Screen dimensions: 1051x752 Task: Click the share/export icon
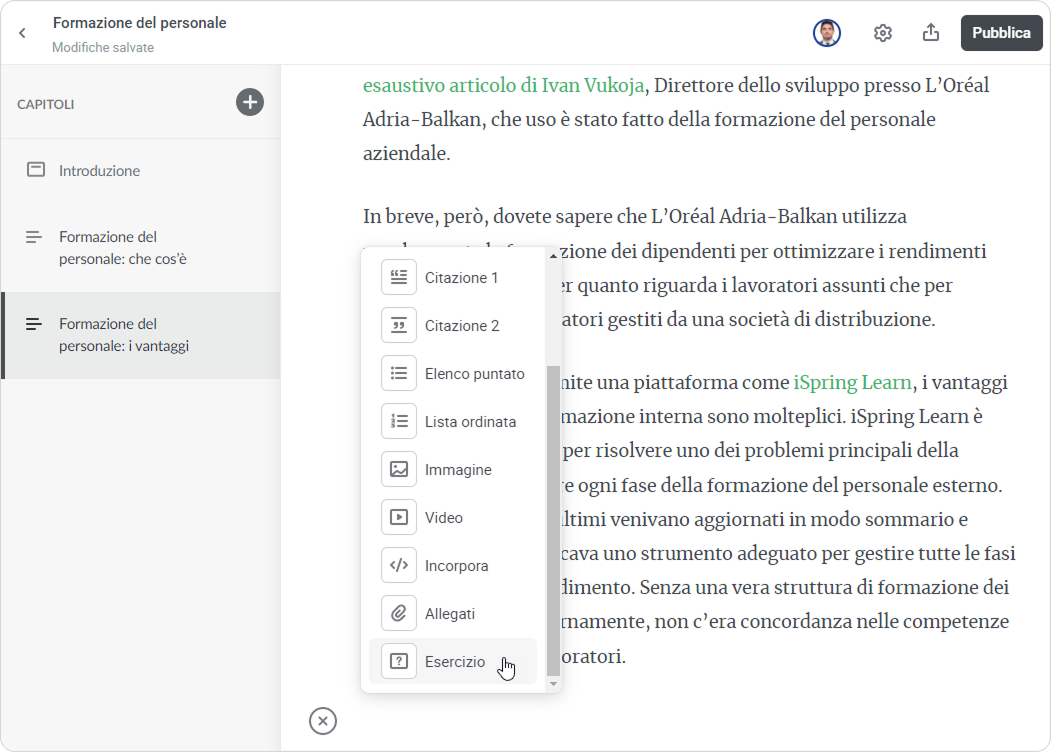930,33
